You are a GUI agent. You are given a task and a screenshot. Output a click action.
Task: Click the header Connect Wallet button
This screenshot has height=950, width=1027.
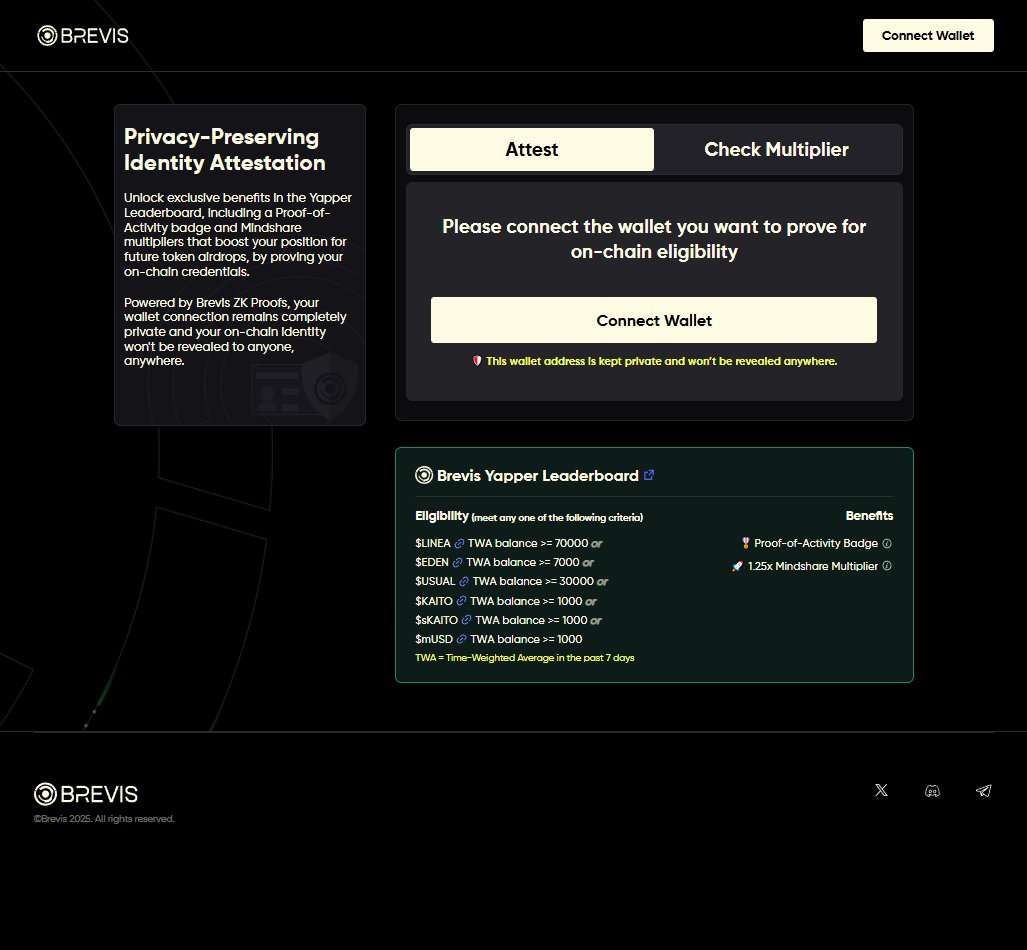click(x=927, y=35)
